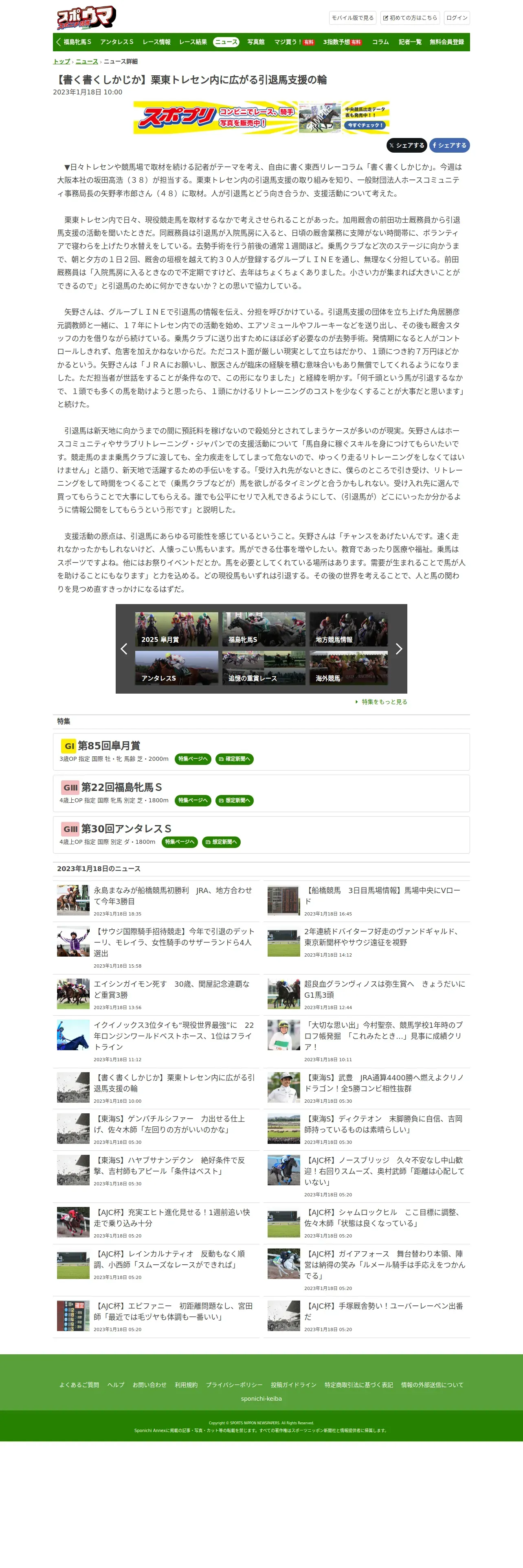Open ゲンパチルシファー 力出せる仕上げ article

(x=170, y=1124)
